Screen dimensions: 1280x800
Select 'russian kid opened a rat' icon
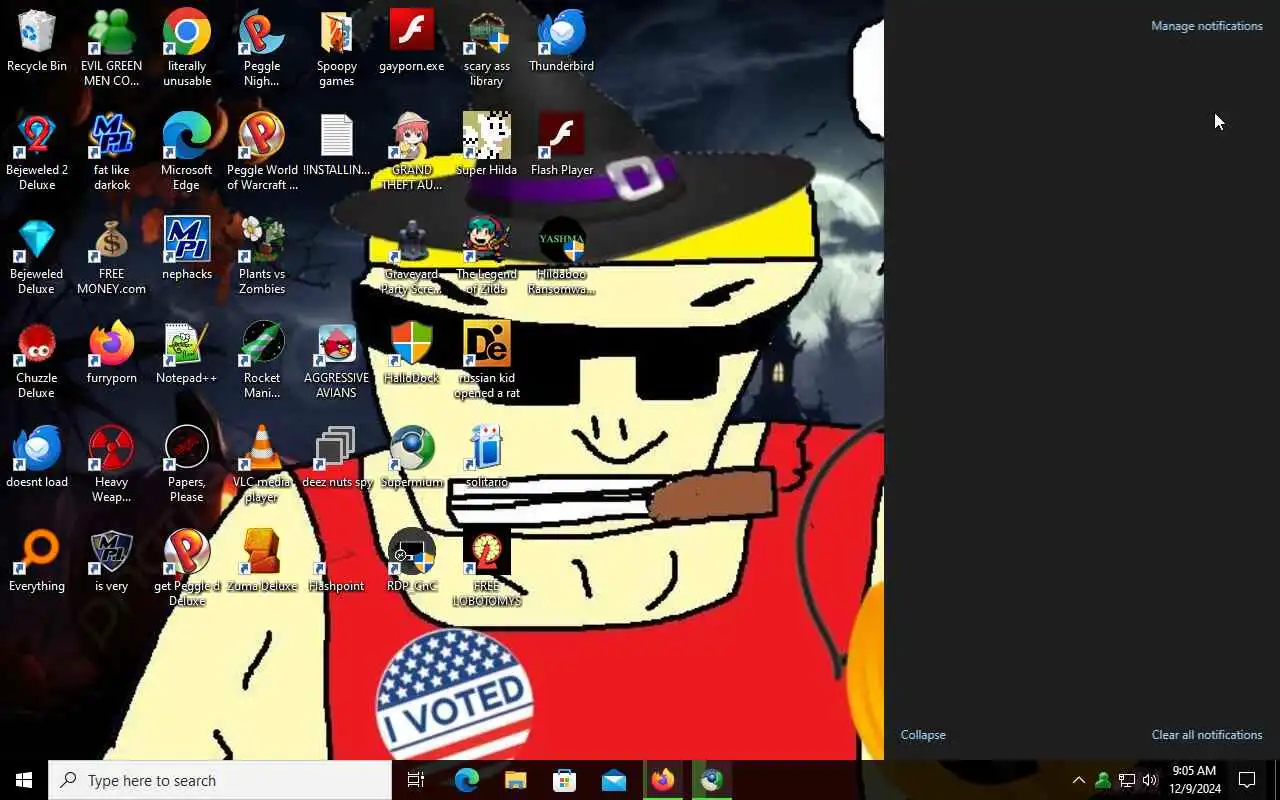click(x=487, y=360)
